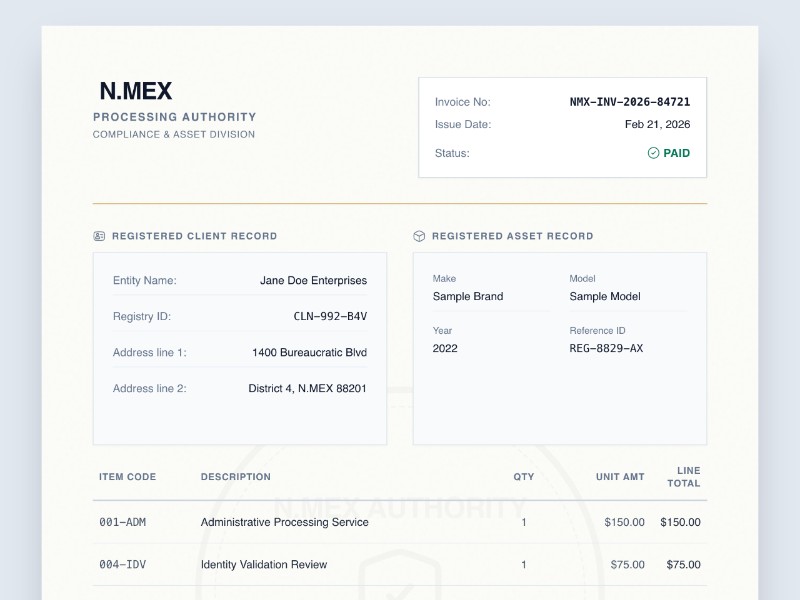Image resolution: width=800 pixels, height=600 pixels.
Task: Click the 'Make' field label
Action: (x=444, y=279)
